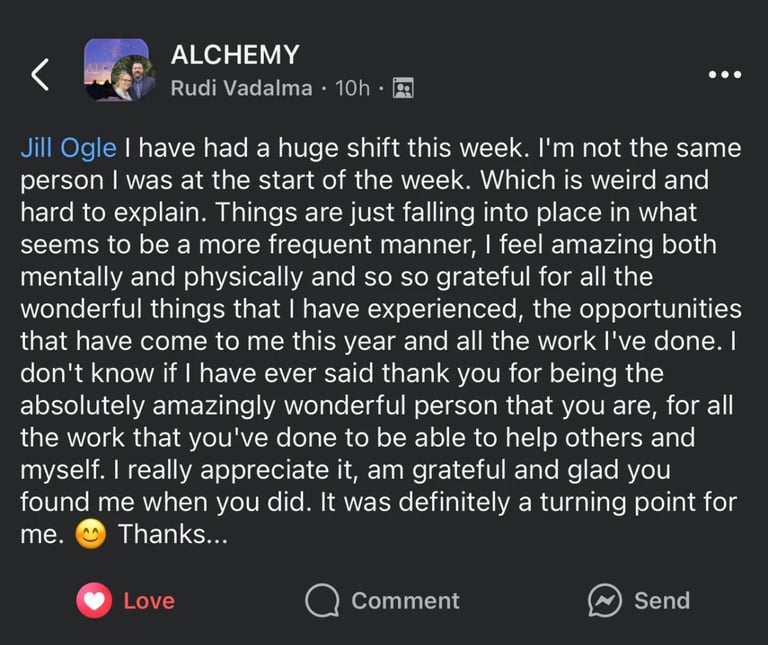Open the circular profile photo of the poster
Image resolution: width=768 pixels, height=645 pixels.
(x=133, y=78)
